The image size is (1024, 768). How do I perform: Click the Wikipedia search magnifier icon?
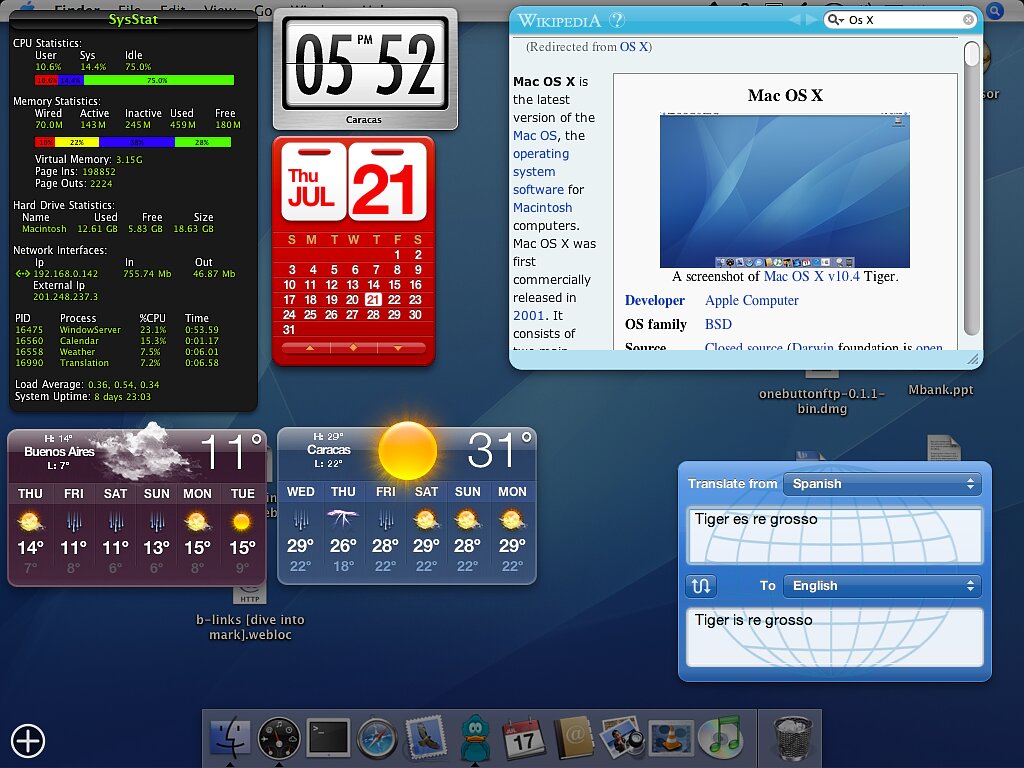[835, 20]
